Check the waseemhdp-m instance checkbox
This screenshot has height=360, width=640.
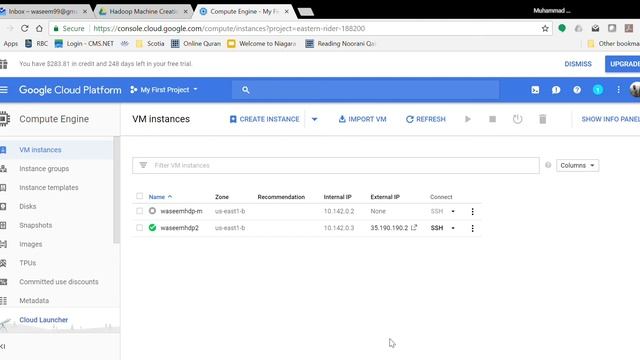tap(140, 211)
